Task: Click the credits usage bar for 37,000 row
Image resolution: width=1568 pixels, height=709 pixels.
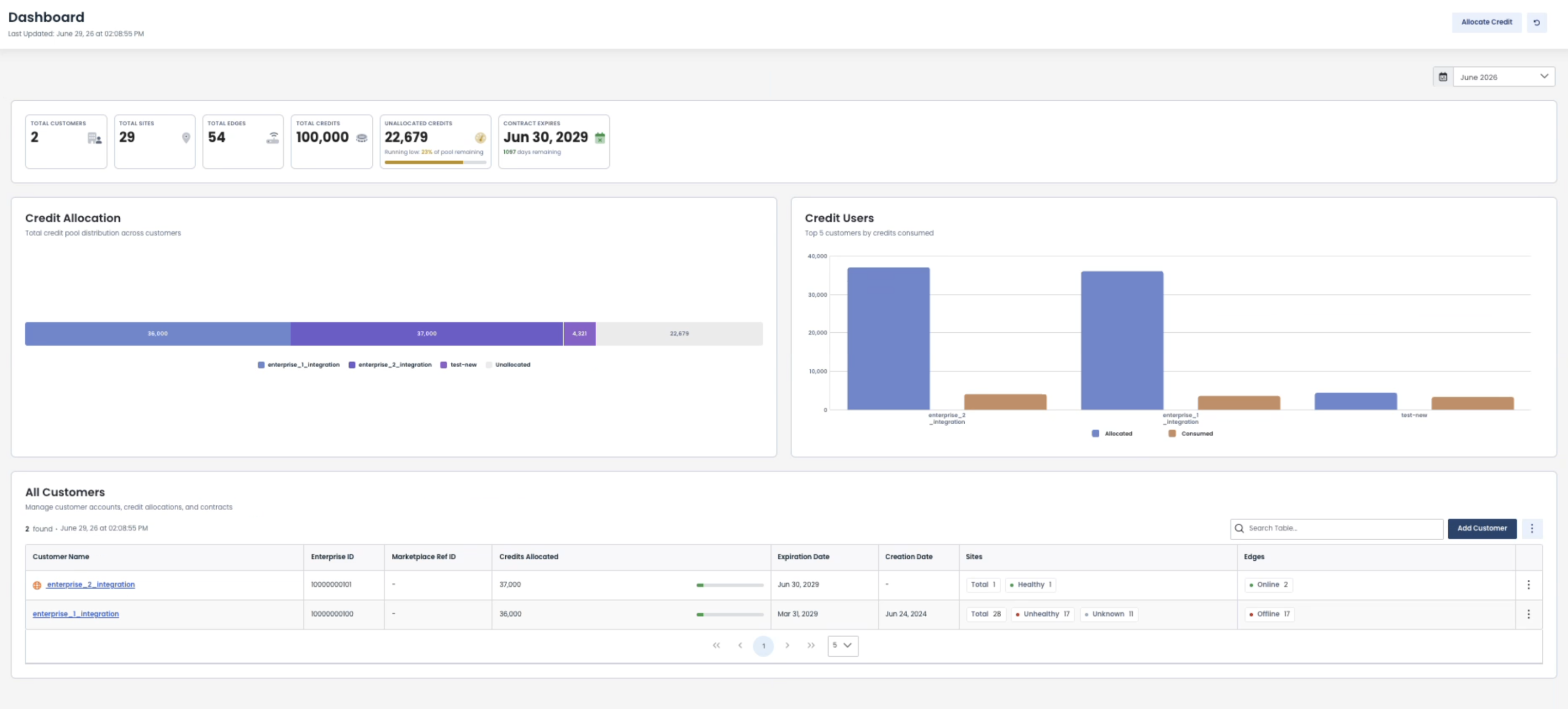Action: click(x=730, y=585)
